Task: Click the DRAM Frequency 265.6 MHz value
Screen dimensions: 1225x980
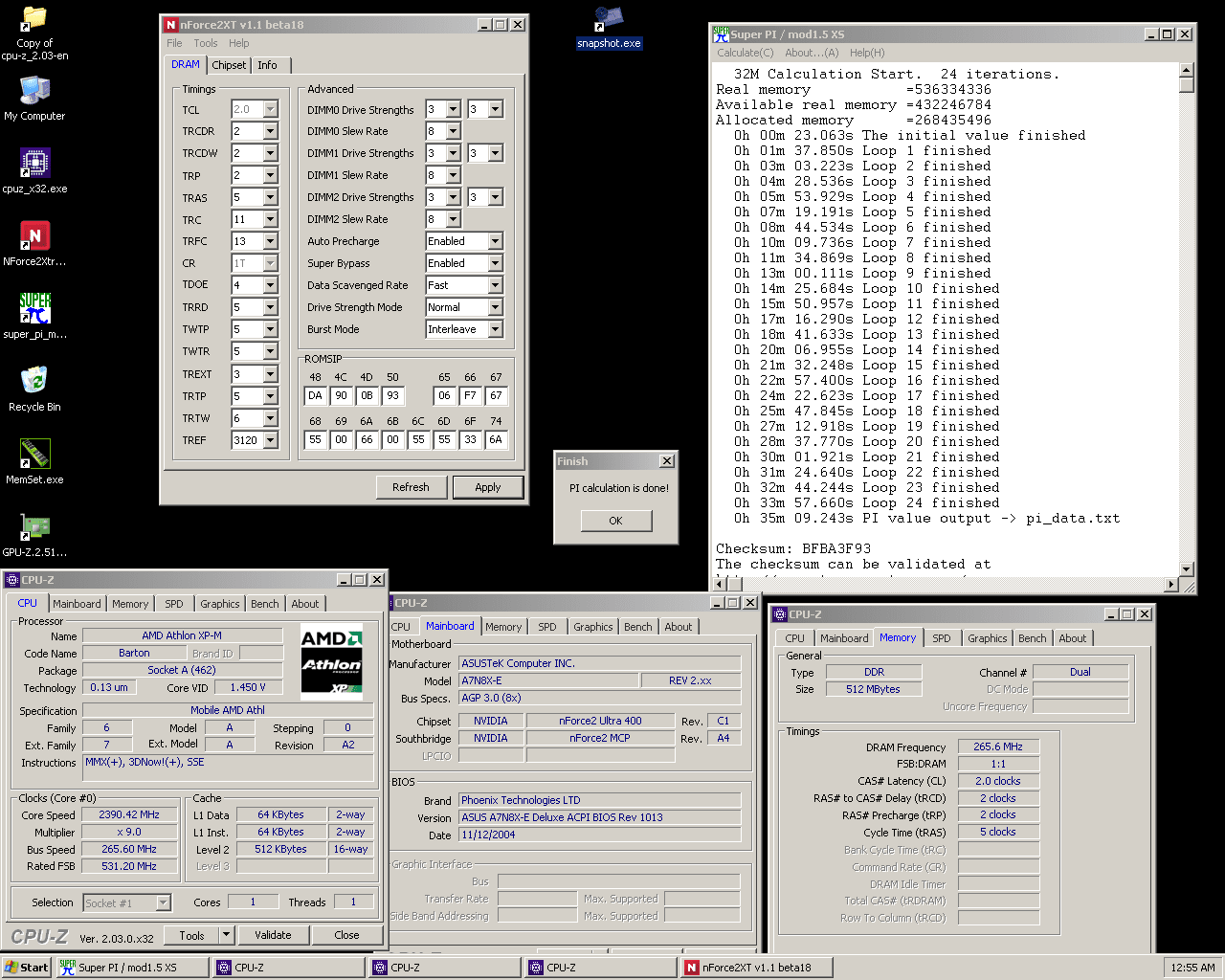Action: pyautogui.click(x=997, y=746)
